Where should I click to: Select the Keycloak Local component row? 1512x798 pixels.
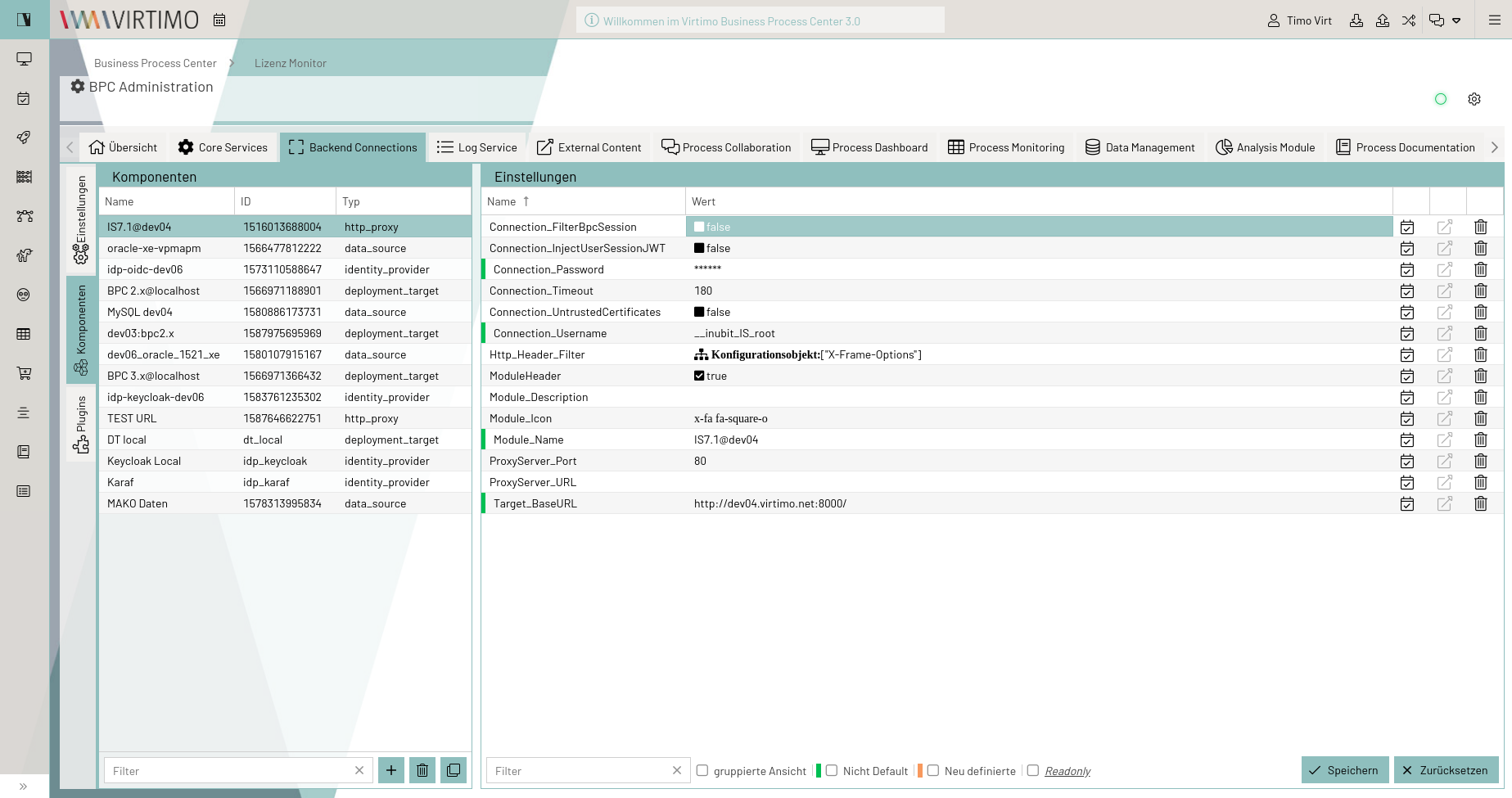pyautogui.click(x=285, y=461)
